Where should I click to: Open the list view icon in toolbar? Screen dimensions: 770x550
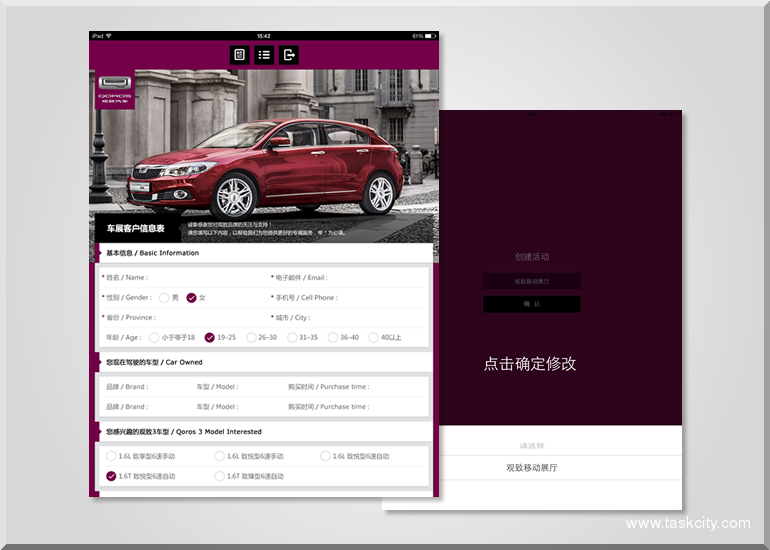pyautogui.click(x=264, y=55)
